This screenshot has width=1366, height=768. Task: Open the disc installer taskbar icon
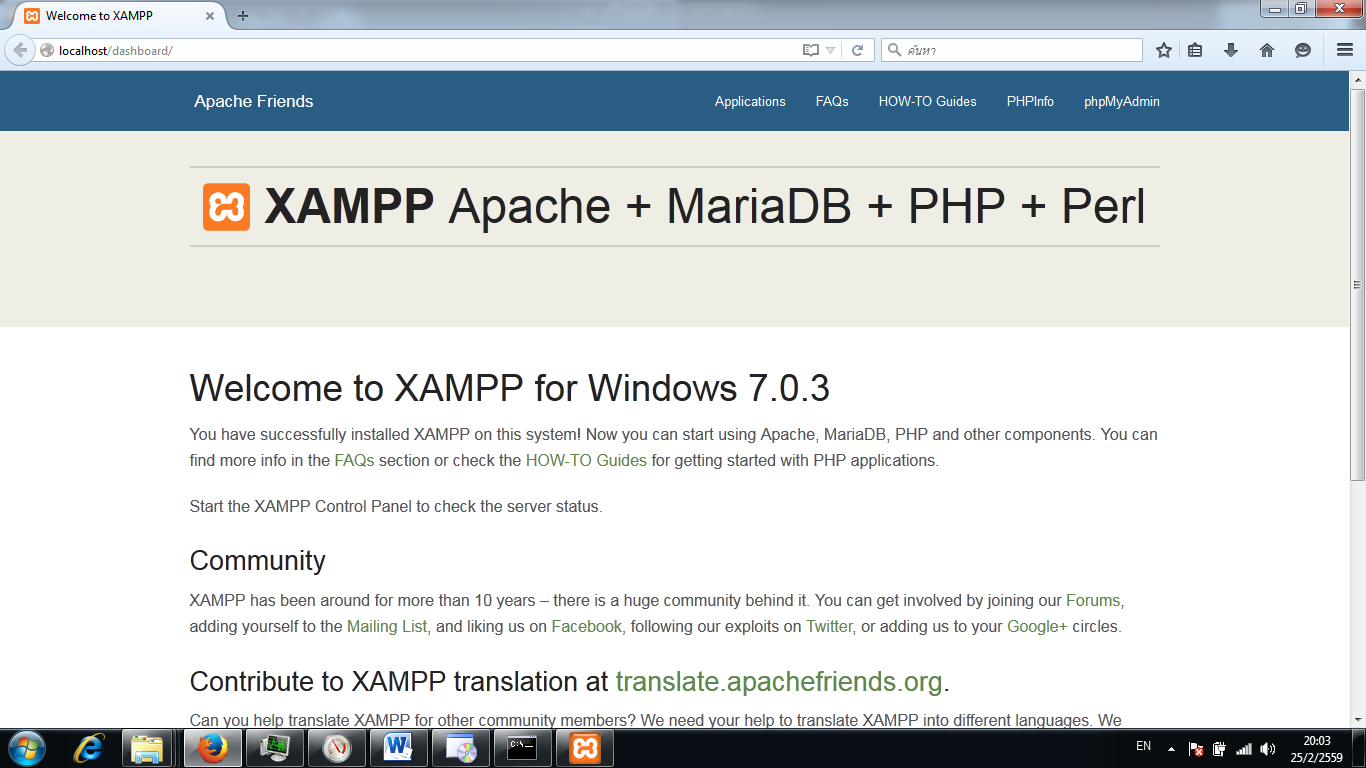pyautogui.click(x=461, y=748)
